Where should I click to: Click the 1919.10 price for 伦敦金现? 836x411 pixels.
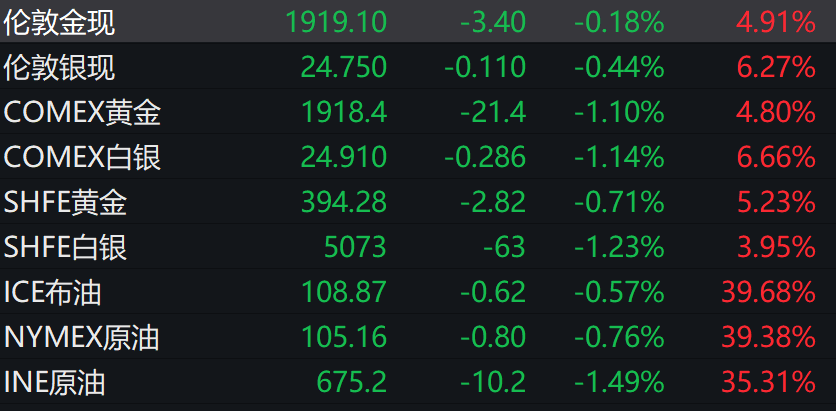click(336, 21)
